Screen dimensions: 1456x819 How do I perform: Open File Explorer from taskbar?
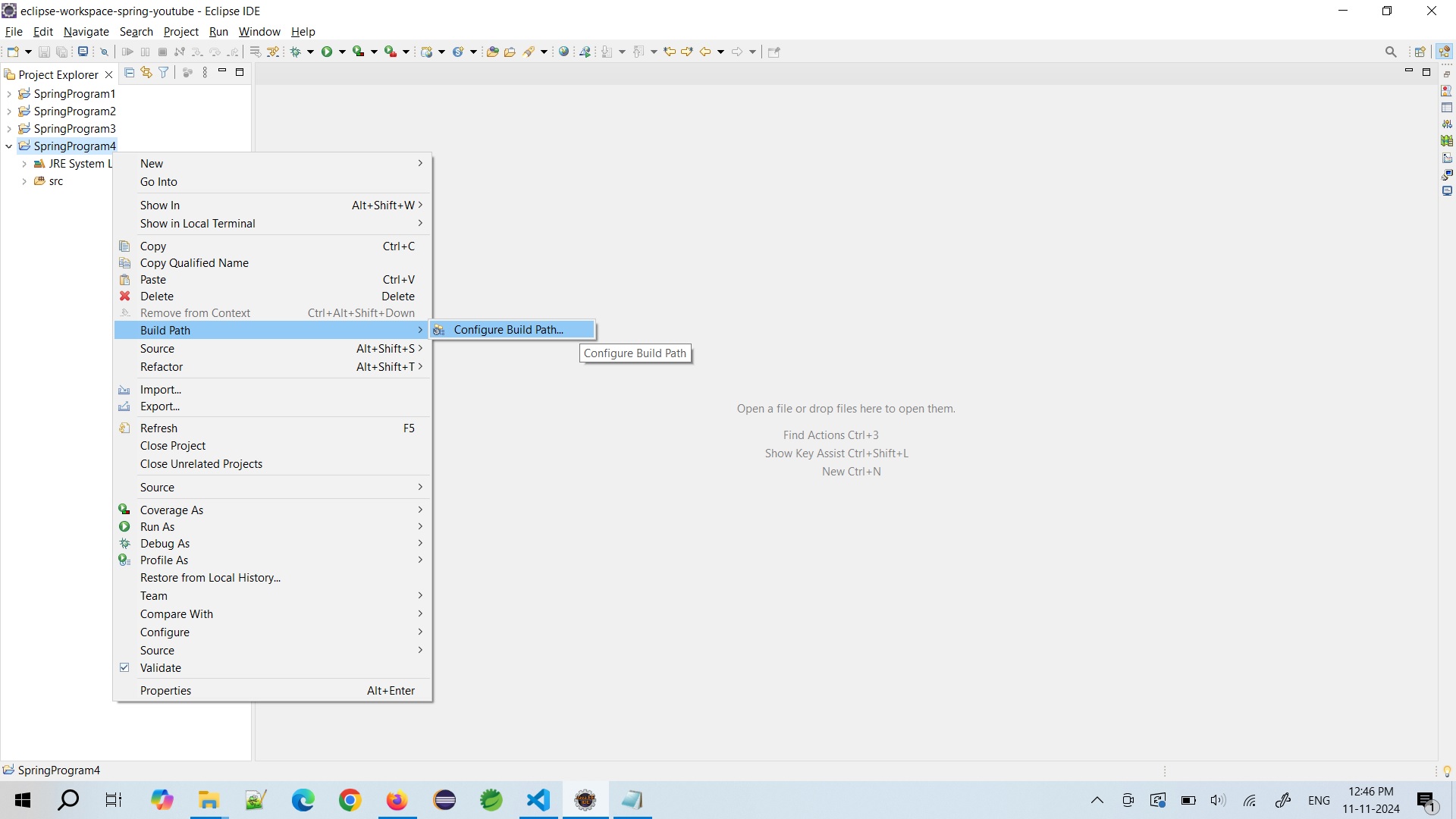[x=209, y=800]
